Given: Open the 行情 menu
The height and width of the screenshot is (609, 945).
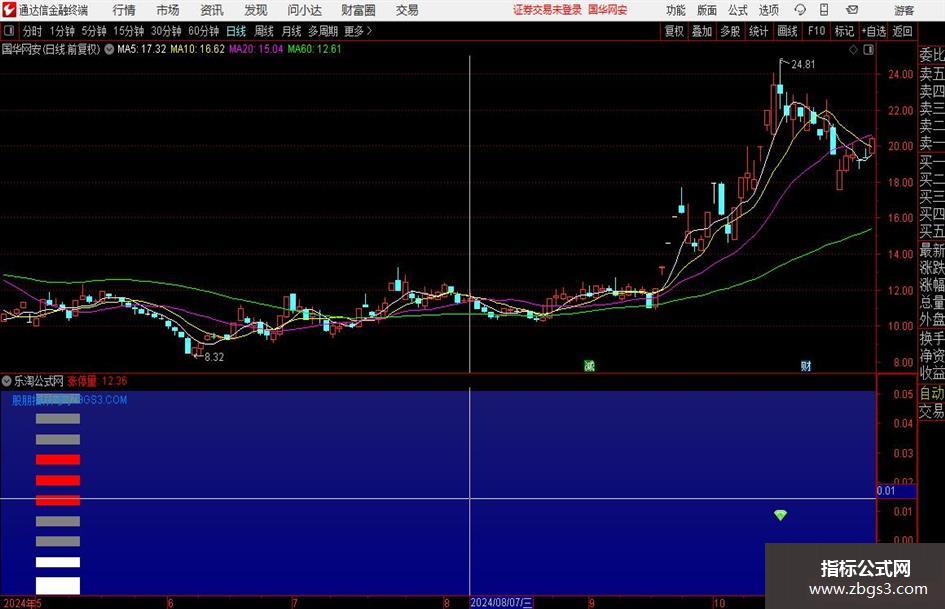Looking at the screenshot, I should (x=124, y=10).
